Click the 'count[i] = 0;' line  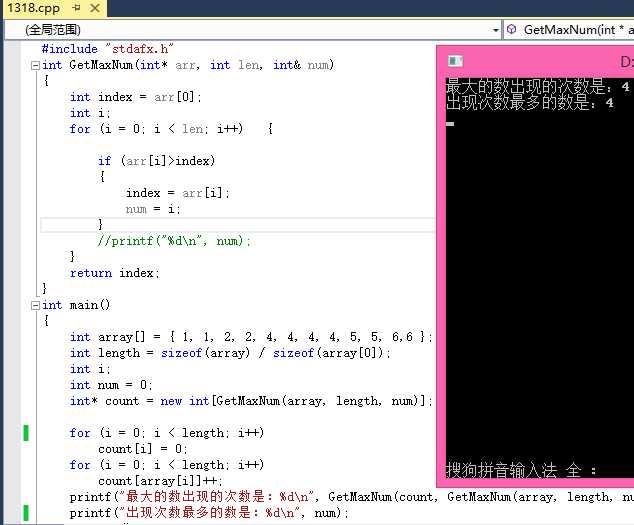click(x=142, y=449)
